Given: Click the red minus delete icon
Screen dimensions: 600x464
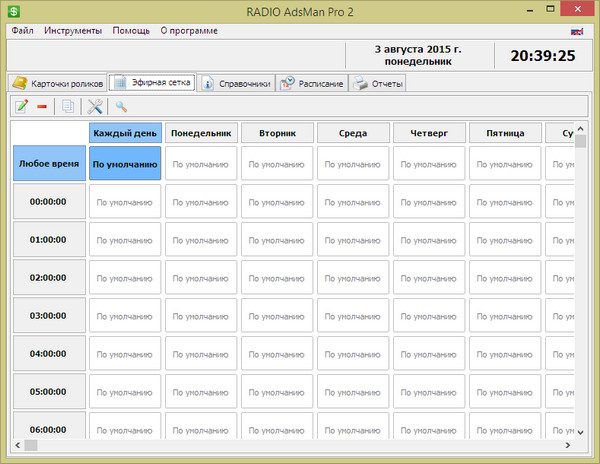Looking at the screenshot, I should point(43,106).
